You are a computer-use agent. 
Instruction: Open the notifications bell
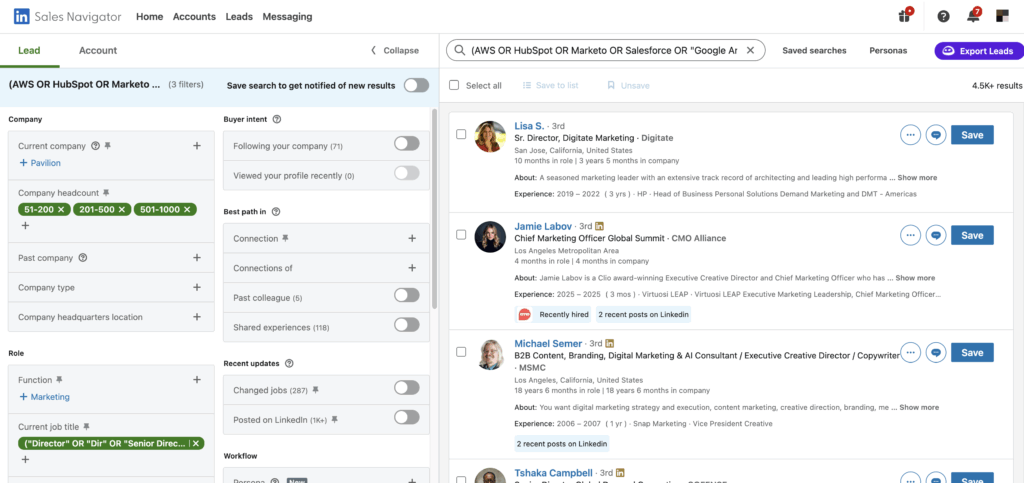(974, 16)
